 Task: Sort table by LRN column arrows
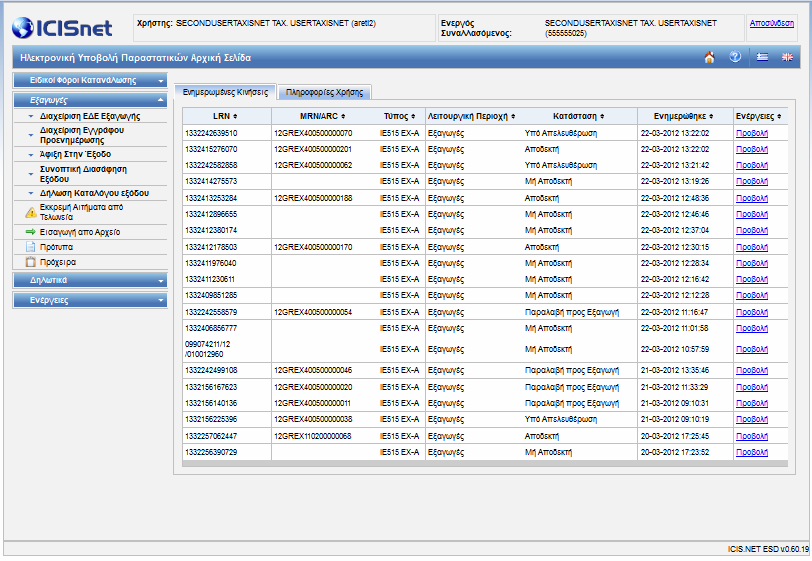coord(235,117)
